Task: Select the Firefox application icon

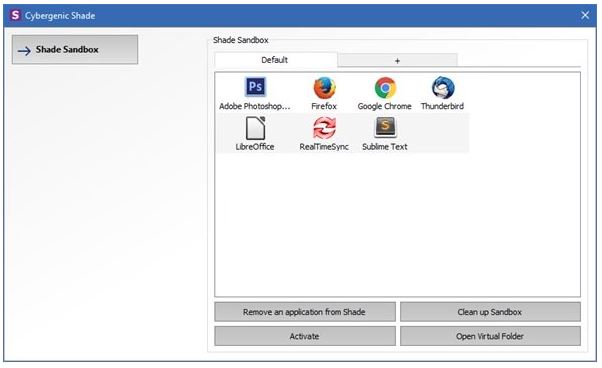Action: (x=324, y=87)
